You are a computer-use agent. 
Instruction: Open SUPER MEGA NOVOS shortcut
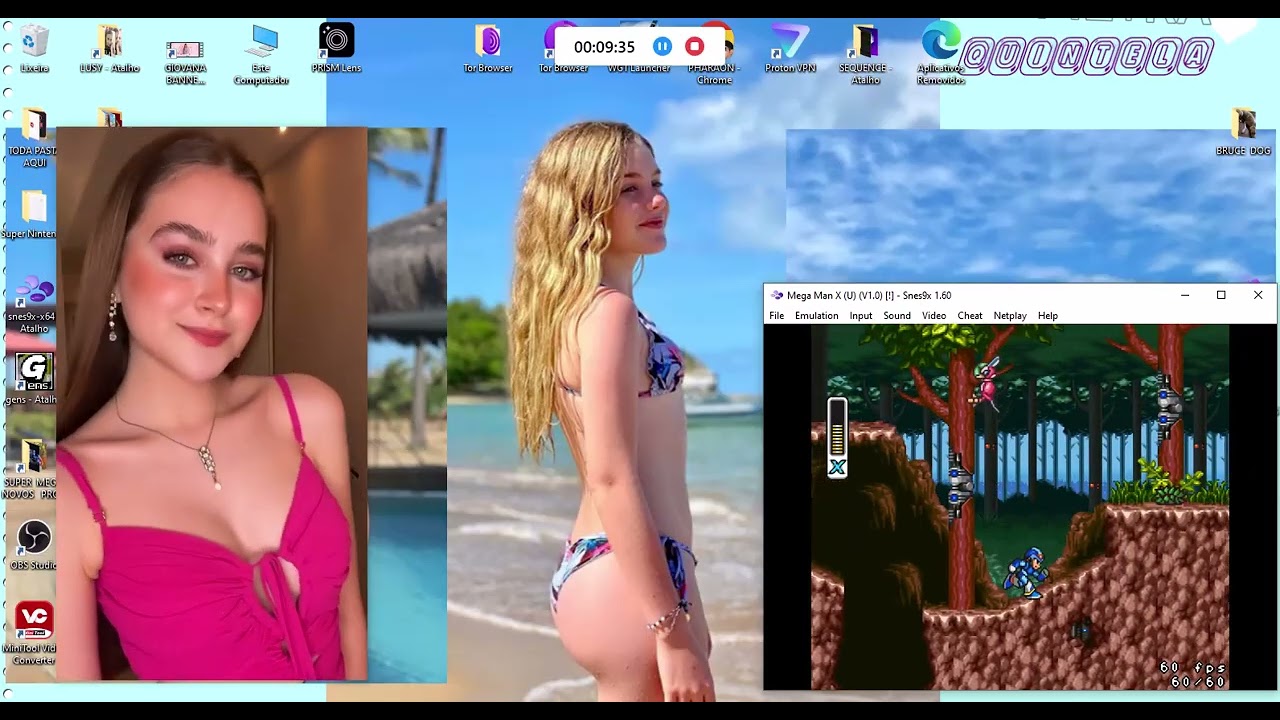[34, 468]
